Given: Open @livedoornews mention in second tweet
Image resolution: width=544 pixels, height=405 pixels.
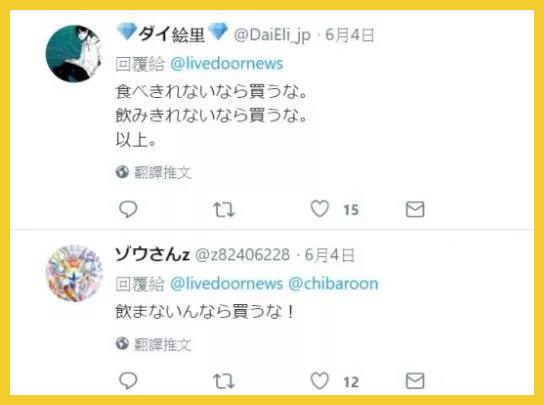Looking at the screenshot, I should [227, 284].
